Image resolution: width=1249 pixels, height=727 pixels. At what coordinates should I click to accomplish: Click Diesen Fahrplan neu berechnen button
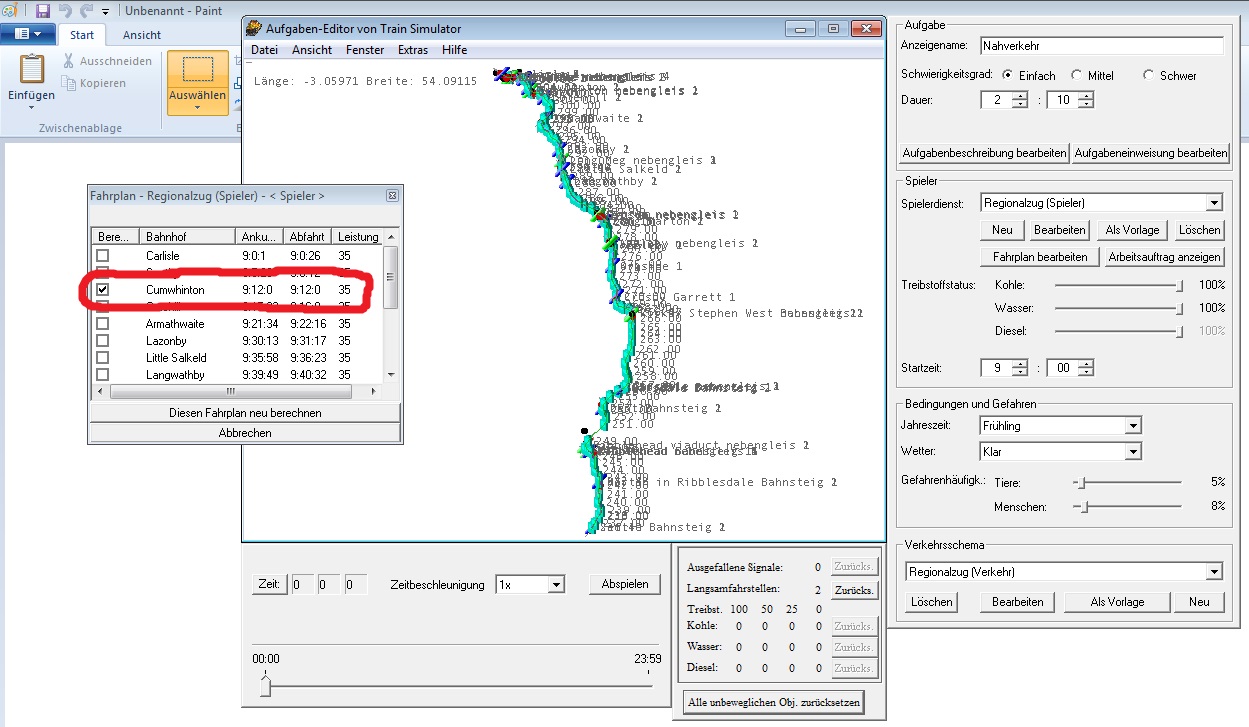tap(245, 412)
